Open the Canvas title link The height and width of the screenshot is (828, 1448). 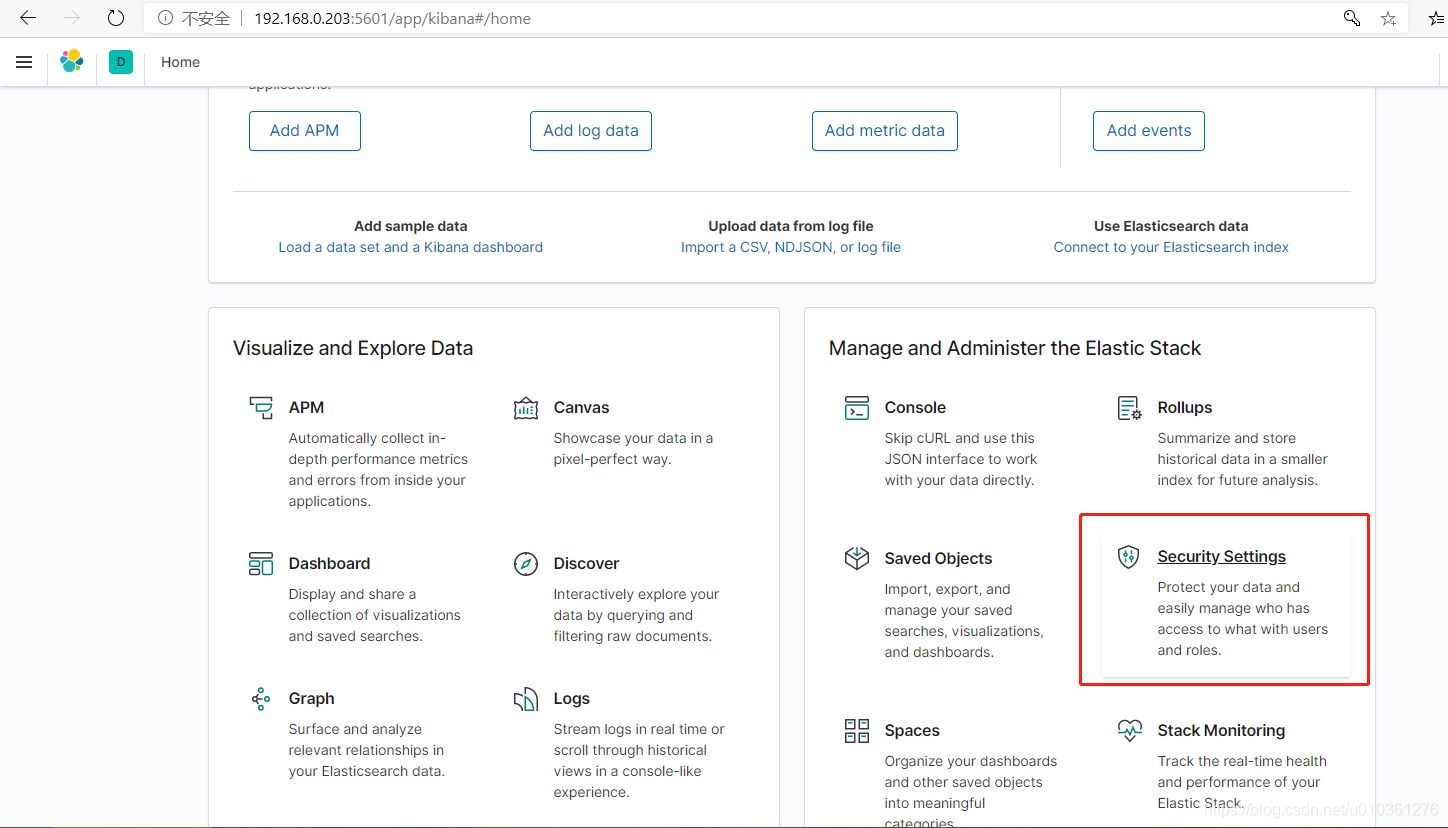click(x=581, y=407)
